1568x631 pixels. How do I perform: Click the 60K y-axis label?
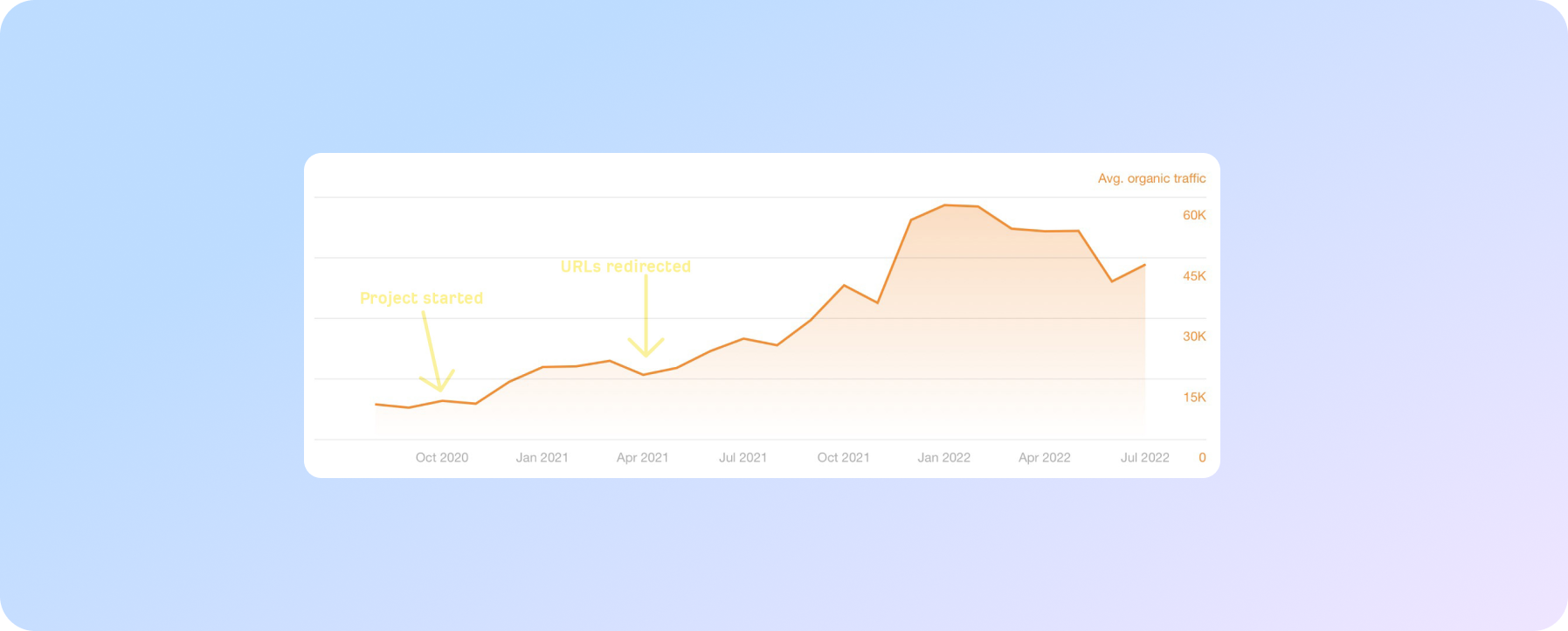(1194, 215)
